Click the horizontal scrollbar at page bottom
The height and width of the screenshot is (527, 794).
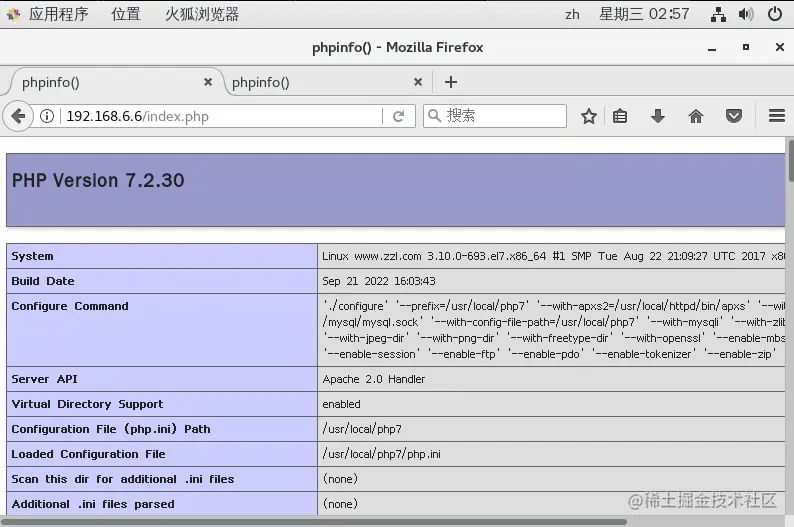pos(314,521)
